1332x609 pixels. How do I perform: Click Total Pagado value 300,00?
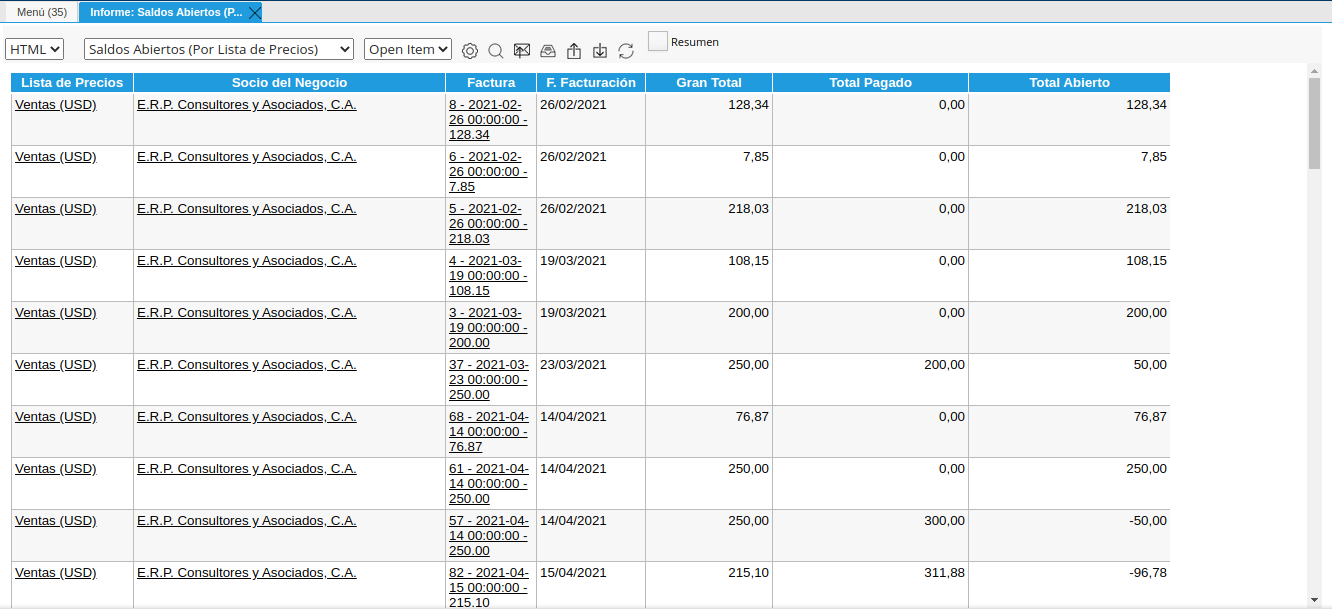tap(945, 521)
